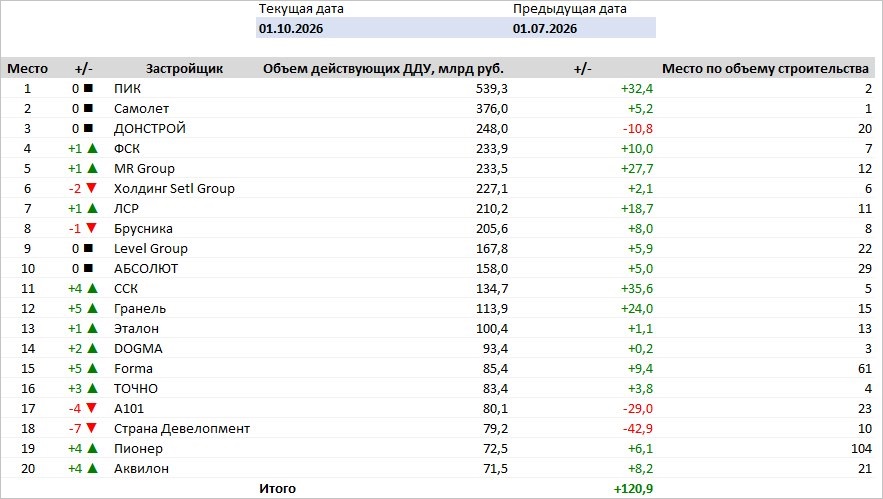Click the black square icon in Самолет row
This screenshot has width=883, height=499.
(x=88, y=108)
